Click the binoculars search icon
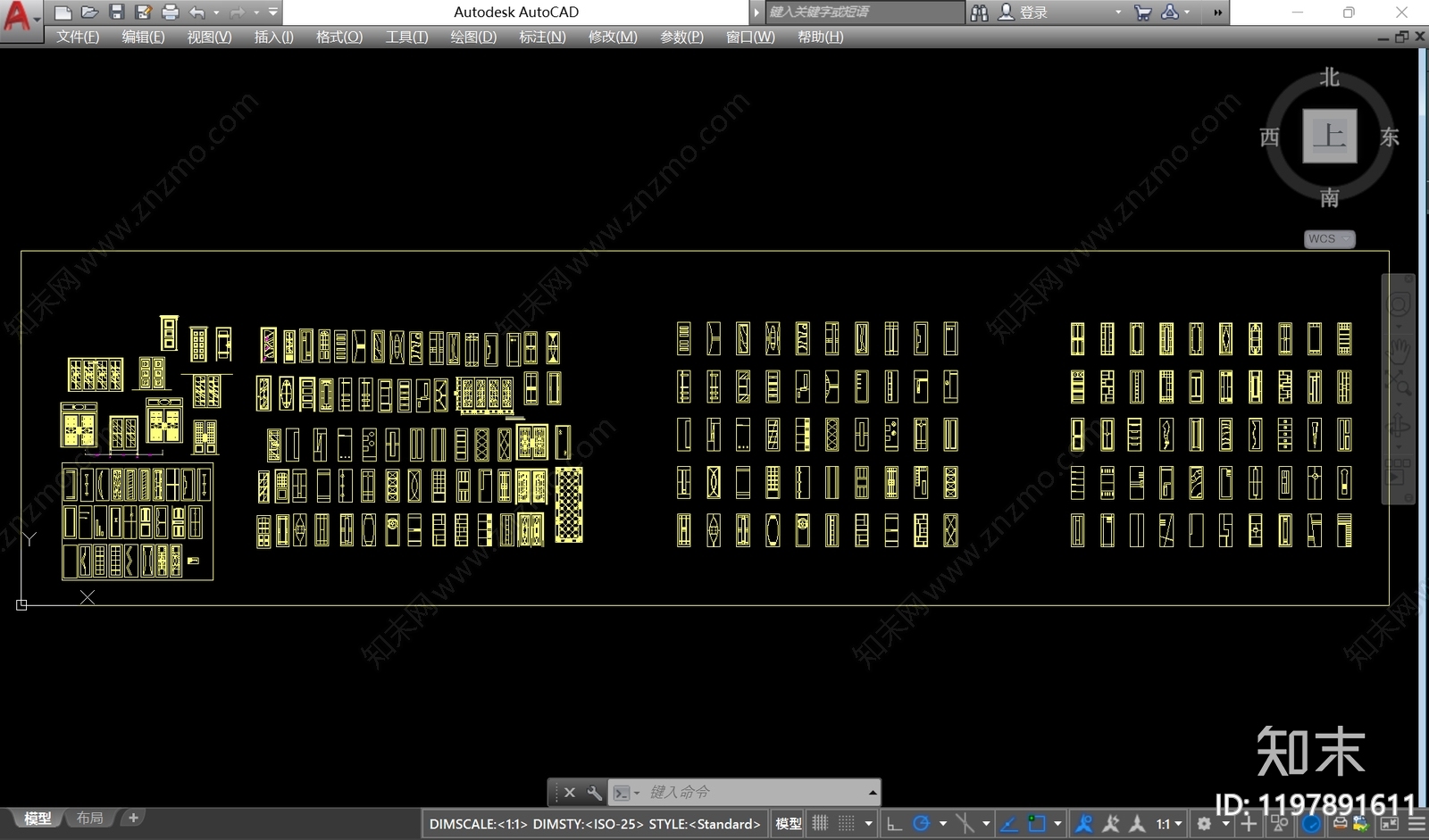 [980, 12]
